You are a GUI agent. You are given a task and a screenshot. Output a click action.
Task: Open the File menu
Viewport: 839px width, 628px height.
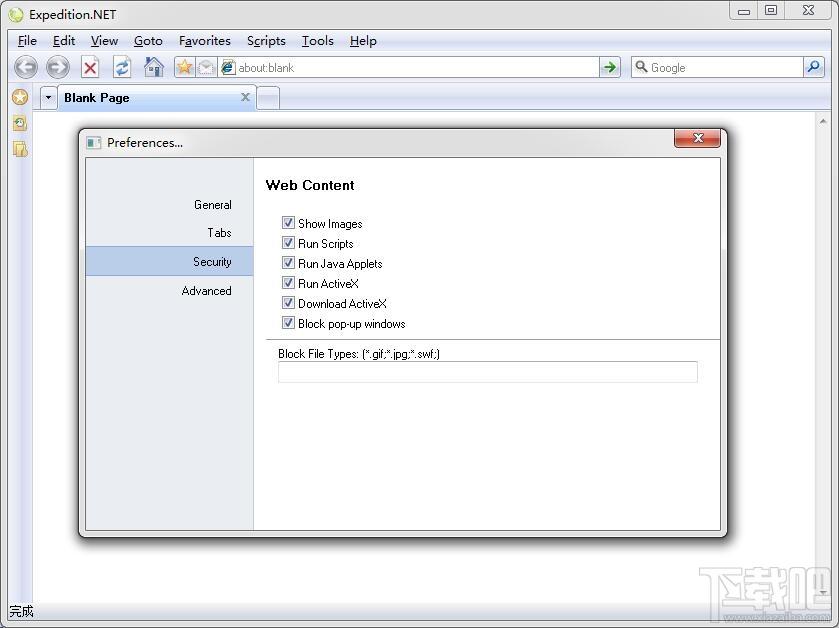(27, 41)
